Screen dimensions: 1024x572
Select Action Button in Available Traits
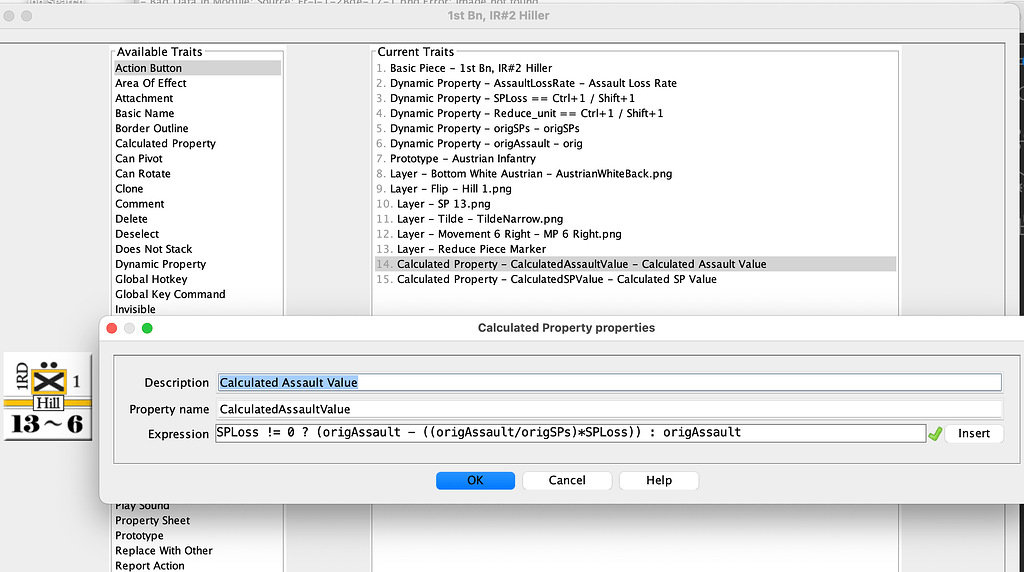(197, 68)
